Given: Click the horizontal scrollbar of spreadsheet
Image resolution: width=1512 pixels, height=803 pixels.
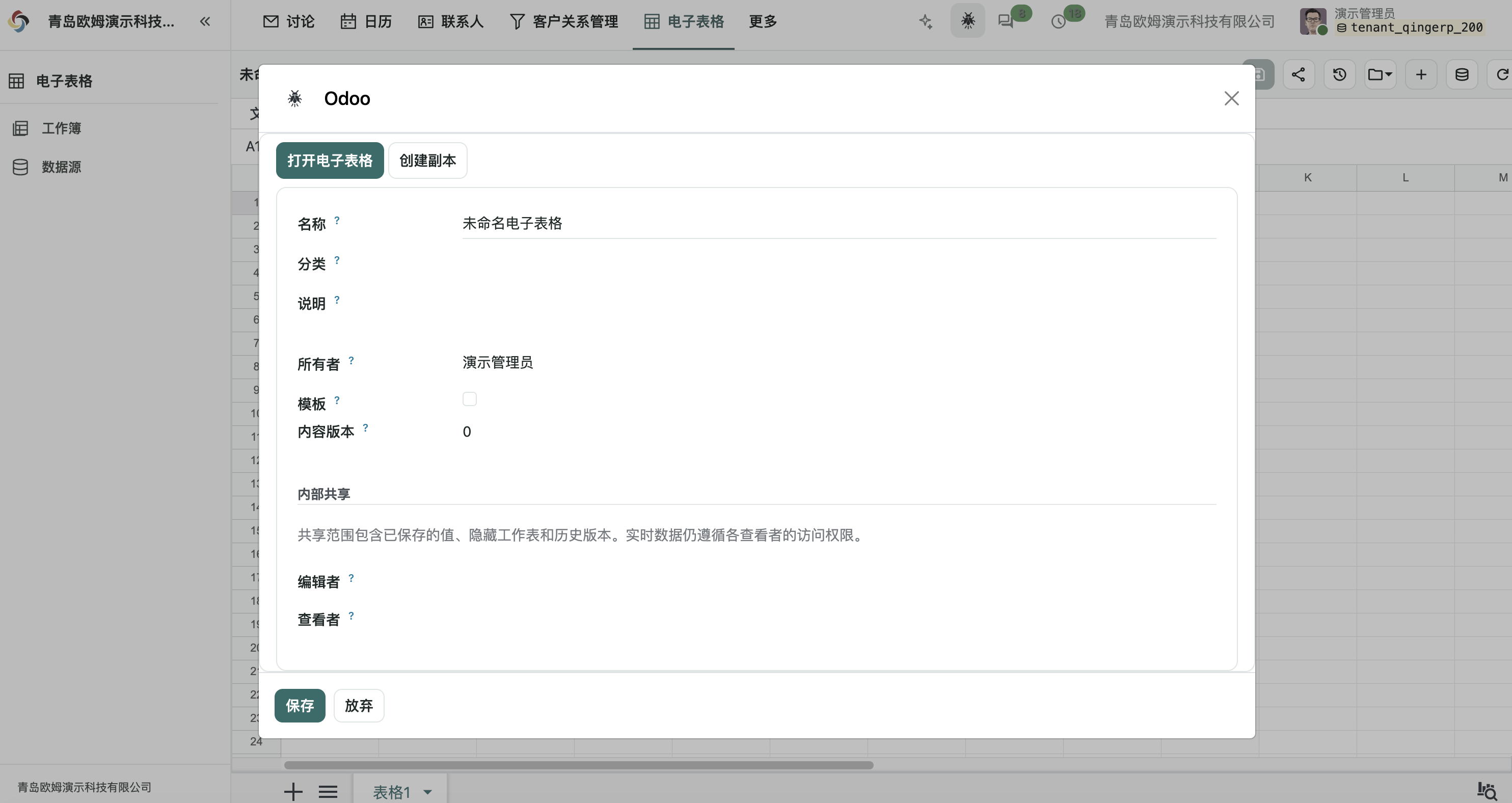Looking at the screenshot, I should click(578, 765).
